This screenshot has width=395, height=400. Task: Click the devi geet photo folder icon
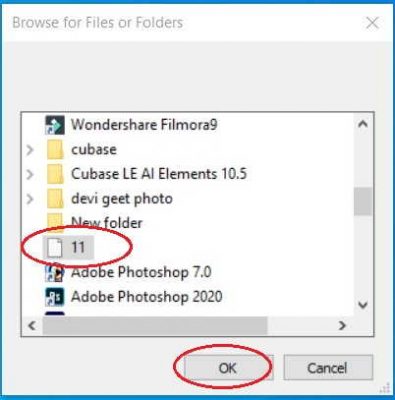55,199
